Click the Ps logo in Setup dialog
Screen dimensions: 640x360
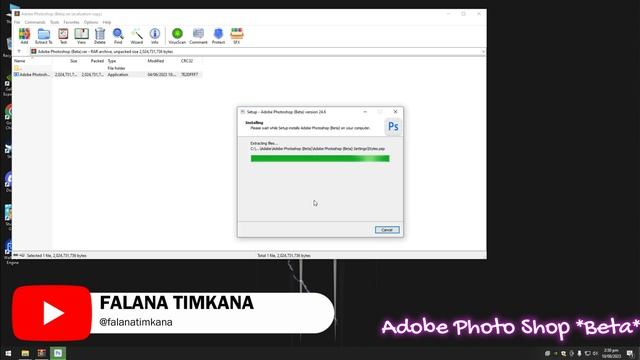pyautogui.click(x=393, y=127)
